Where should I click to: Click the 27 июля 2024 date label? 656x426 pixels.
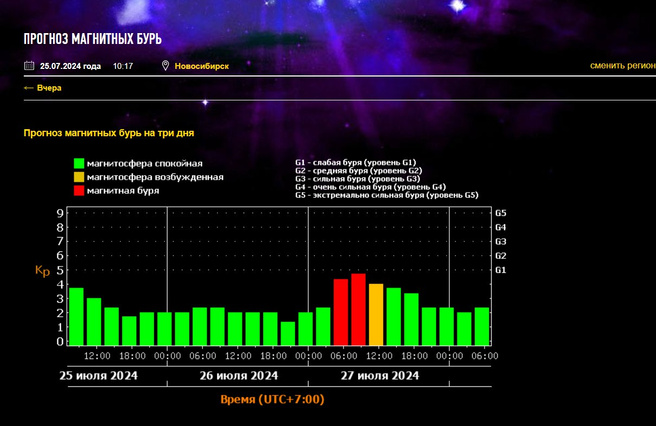click(379, 375)
